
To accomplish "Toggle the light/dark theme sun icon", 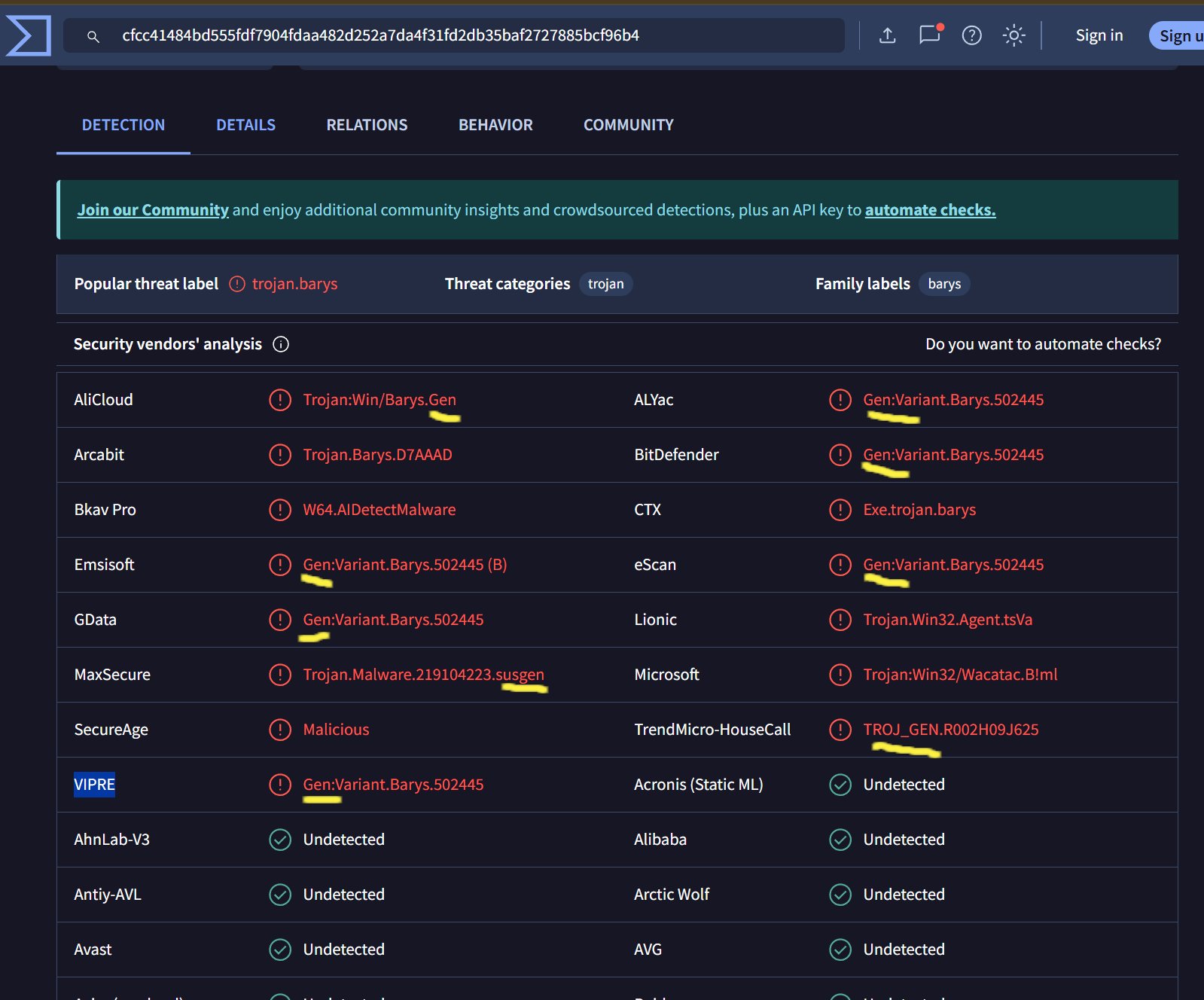I will tap(1013, 35).
